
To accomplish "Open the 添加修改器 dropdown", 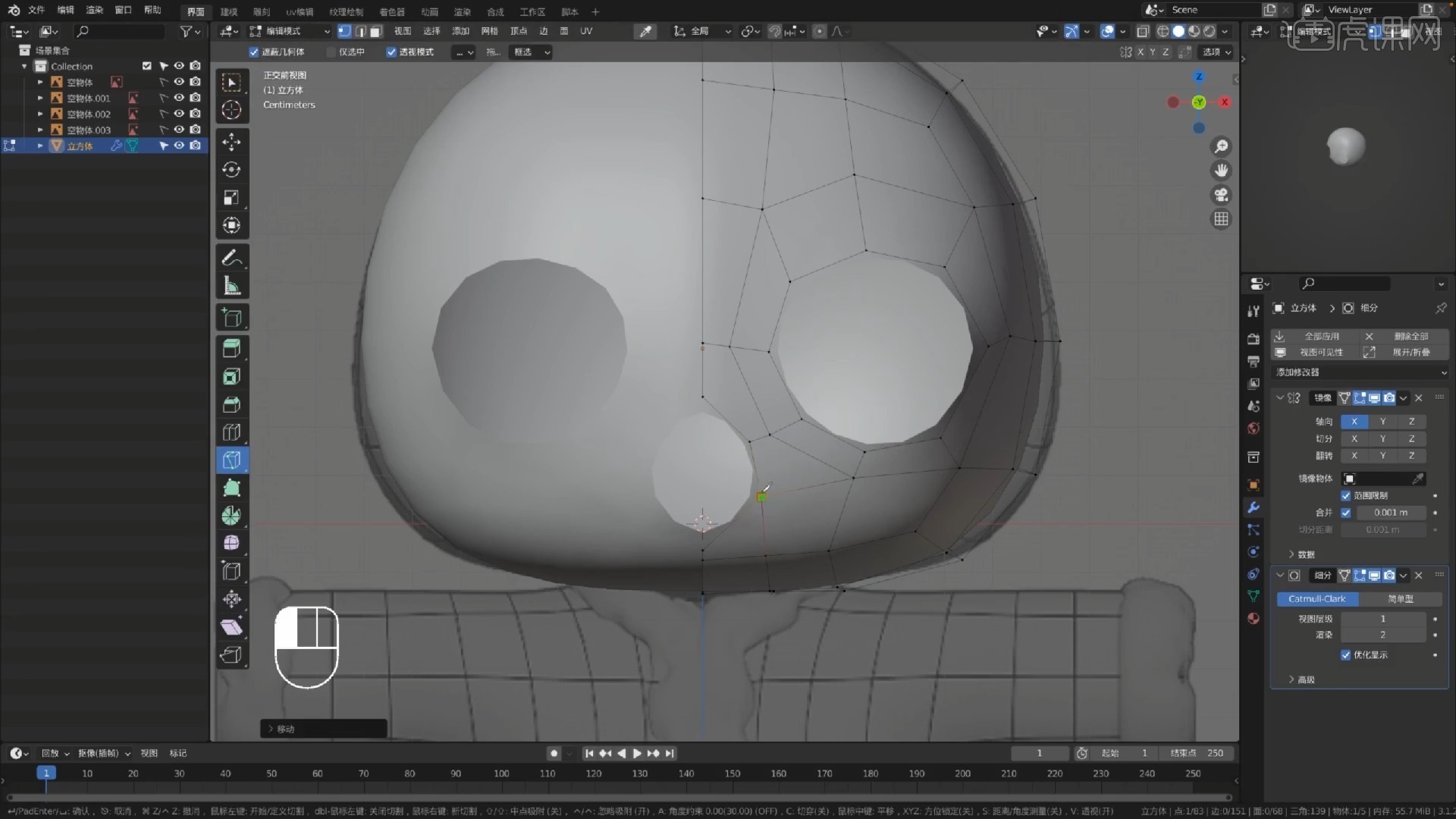I will click(x=1360, y=372).
